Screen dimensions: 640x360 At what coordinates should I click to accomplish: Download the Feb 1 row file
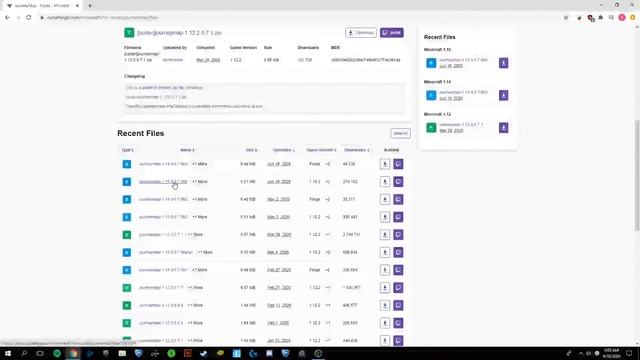[x=384, y=323]
